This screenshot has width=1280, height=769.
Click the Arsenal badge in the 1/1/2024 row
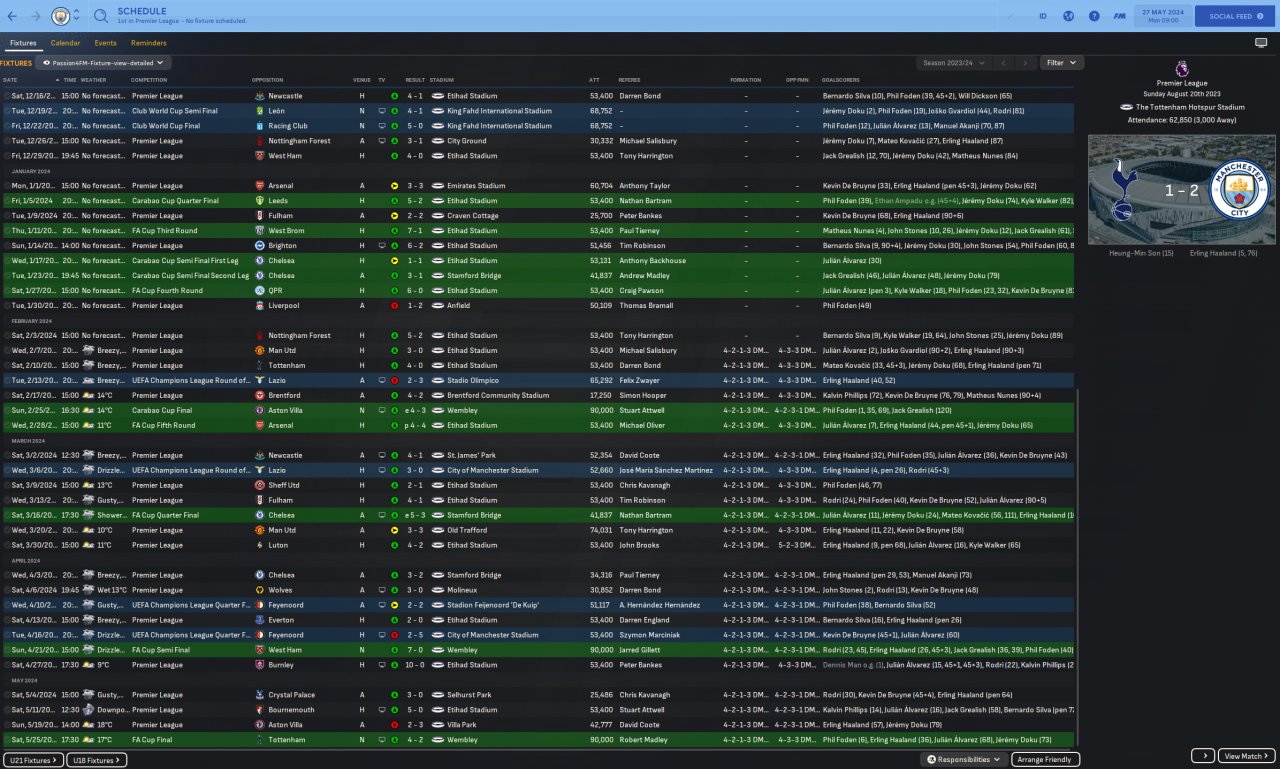point(259,186)
